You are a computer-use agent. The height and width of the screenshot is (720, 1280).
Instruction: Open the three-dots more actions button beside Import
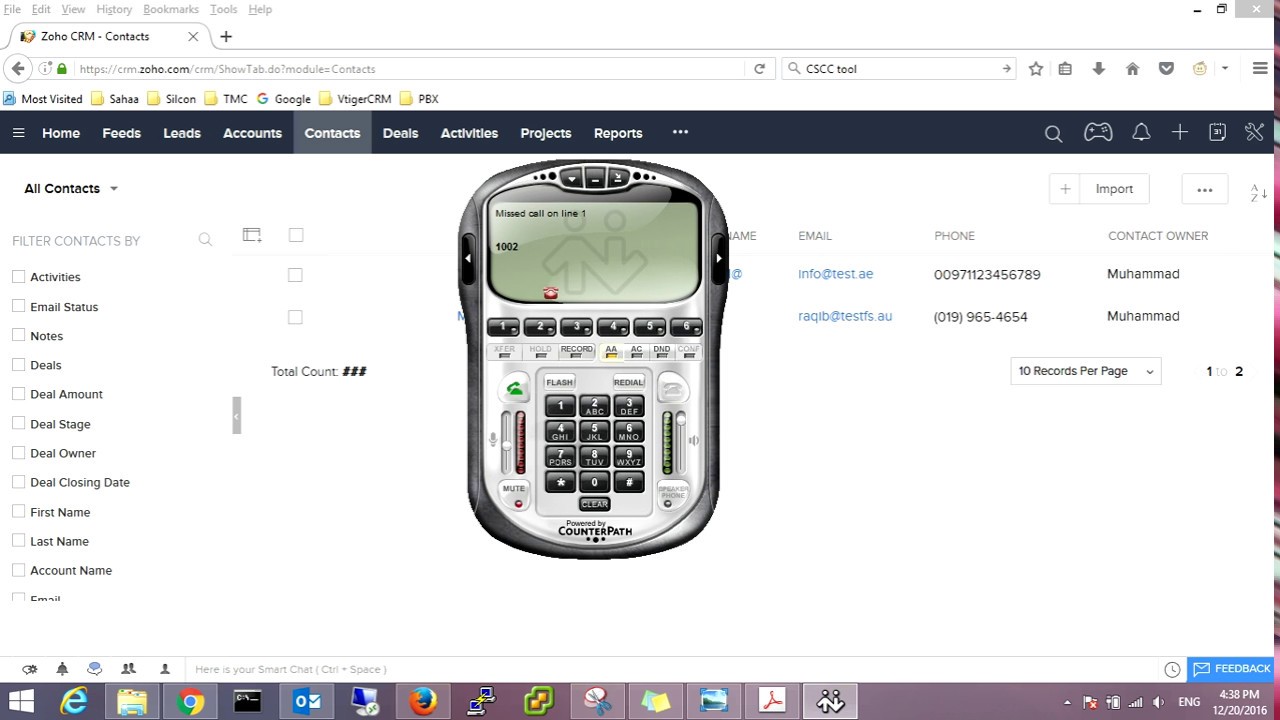(x=1204, y=189)
